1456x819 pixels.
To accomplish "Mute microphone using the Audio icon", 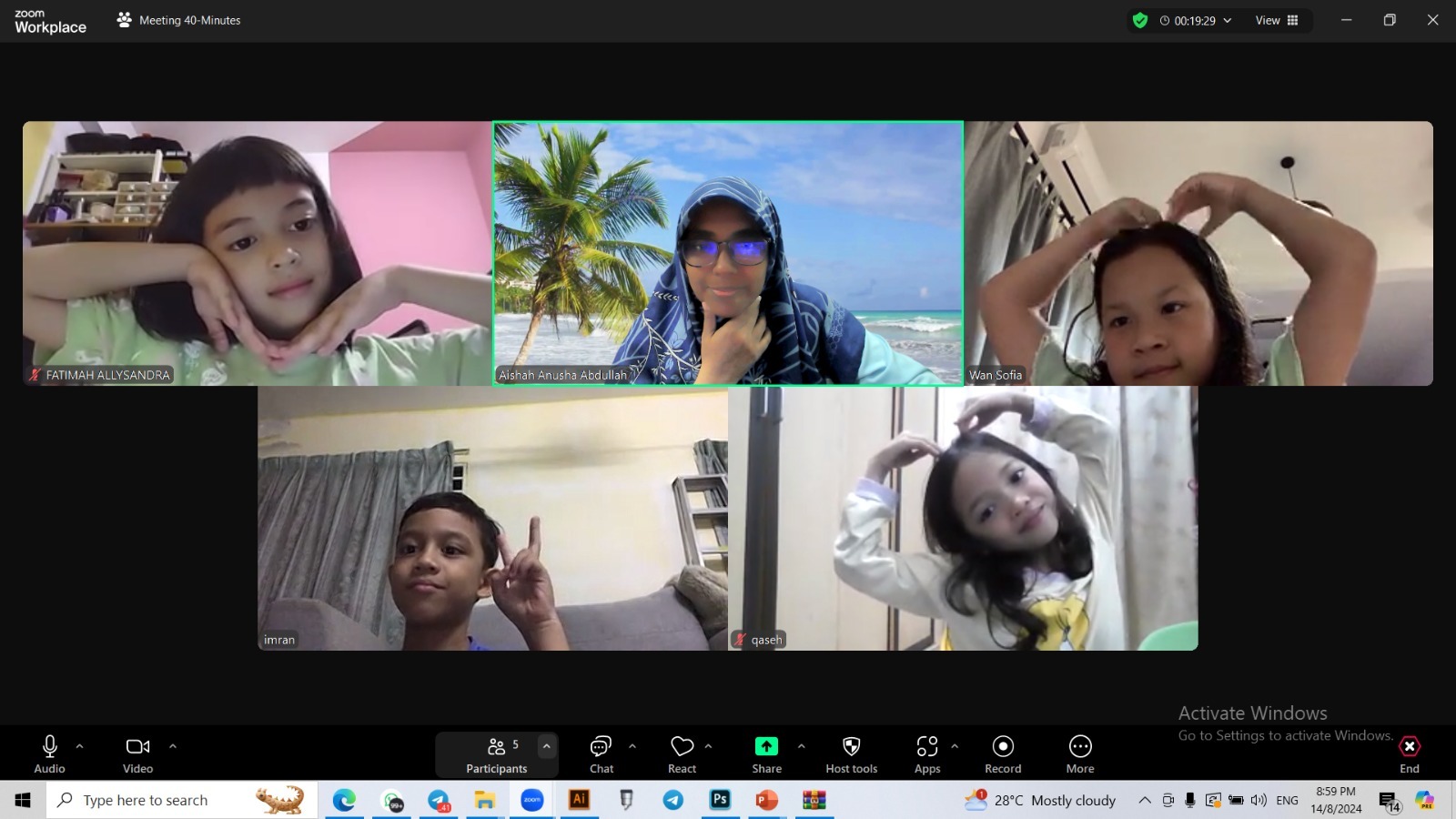I will pyautogui.click(x=50, y=754).
